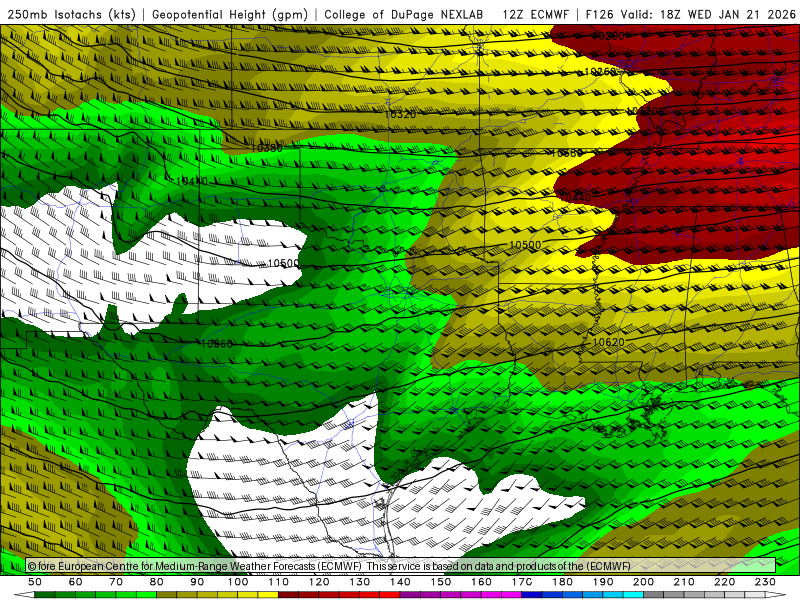
Task: Pick the cyan swatch just before gray
Action: click(x=633, y=595)
